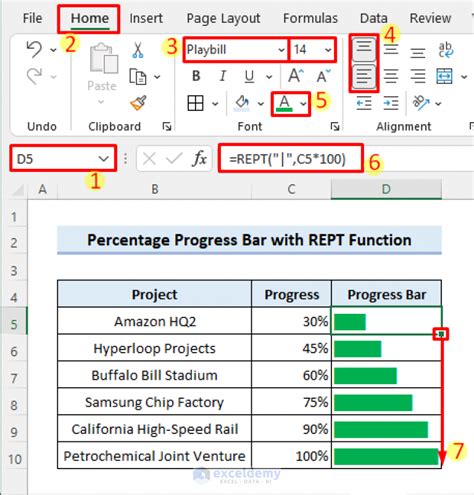Switch to the Formulas tab
The height and width of the screenshot is (495, 474).
click(x=310, y=18)
